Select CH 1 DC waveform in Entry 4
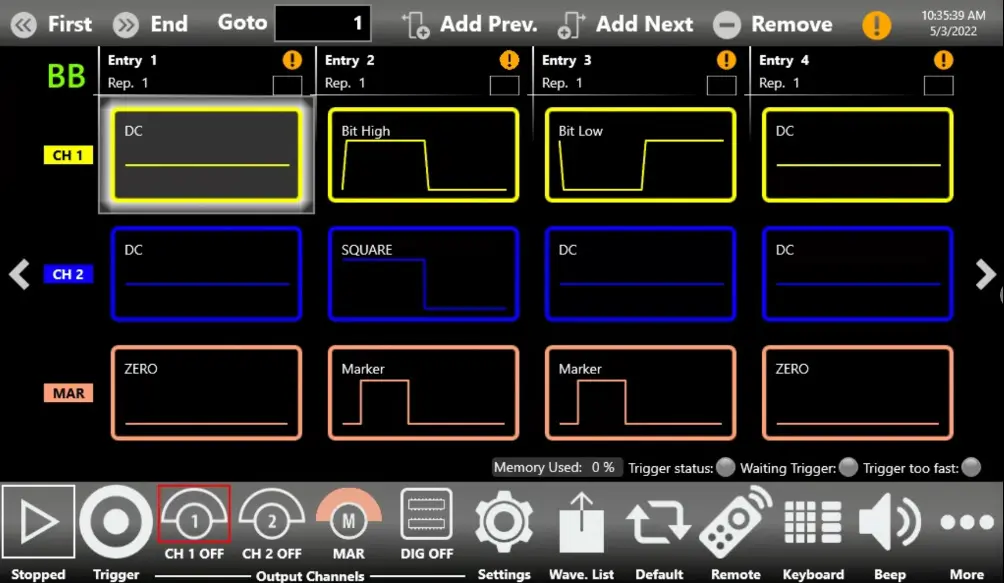This screenshot has height=583, width=1004. tap(857, 155)
